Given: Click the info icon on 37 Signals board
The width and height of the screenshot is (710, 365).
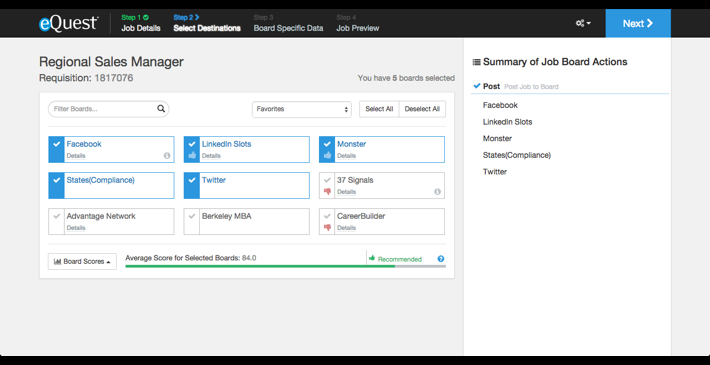Looking at the screenshot, I should (x=437, y=192).
